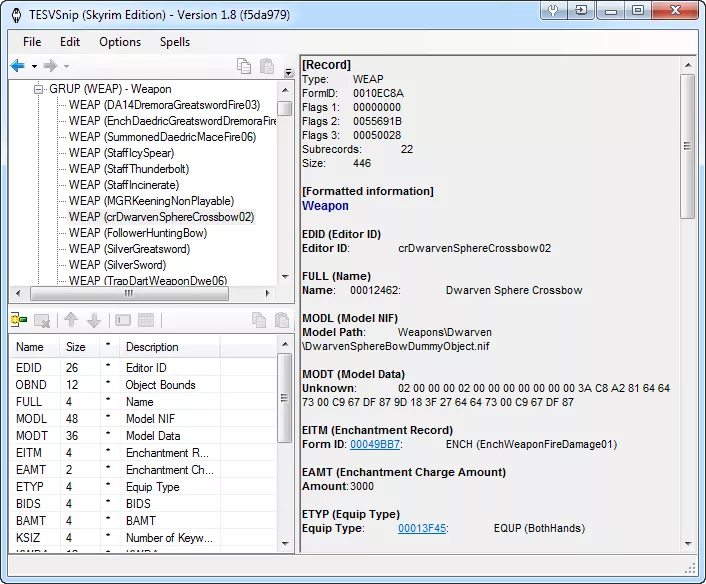Select the FULL Name subrecord row
The width and height of the screenshot is (706, 584).
[143, 402]
